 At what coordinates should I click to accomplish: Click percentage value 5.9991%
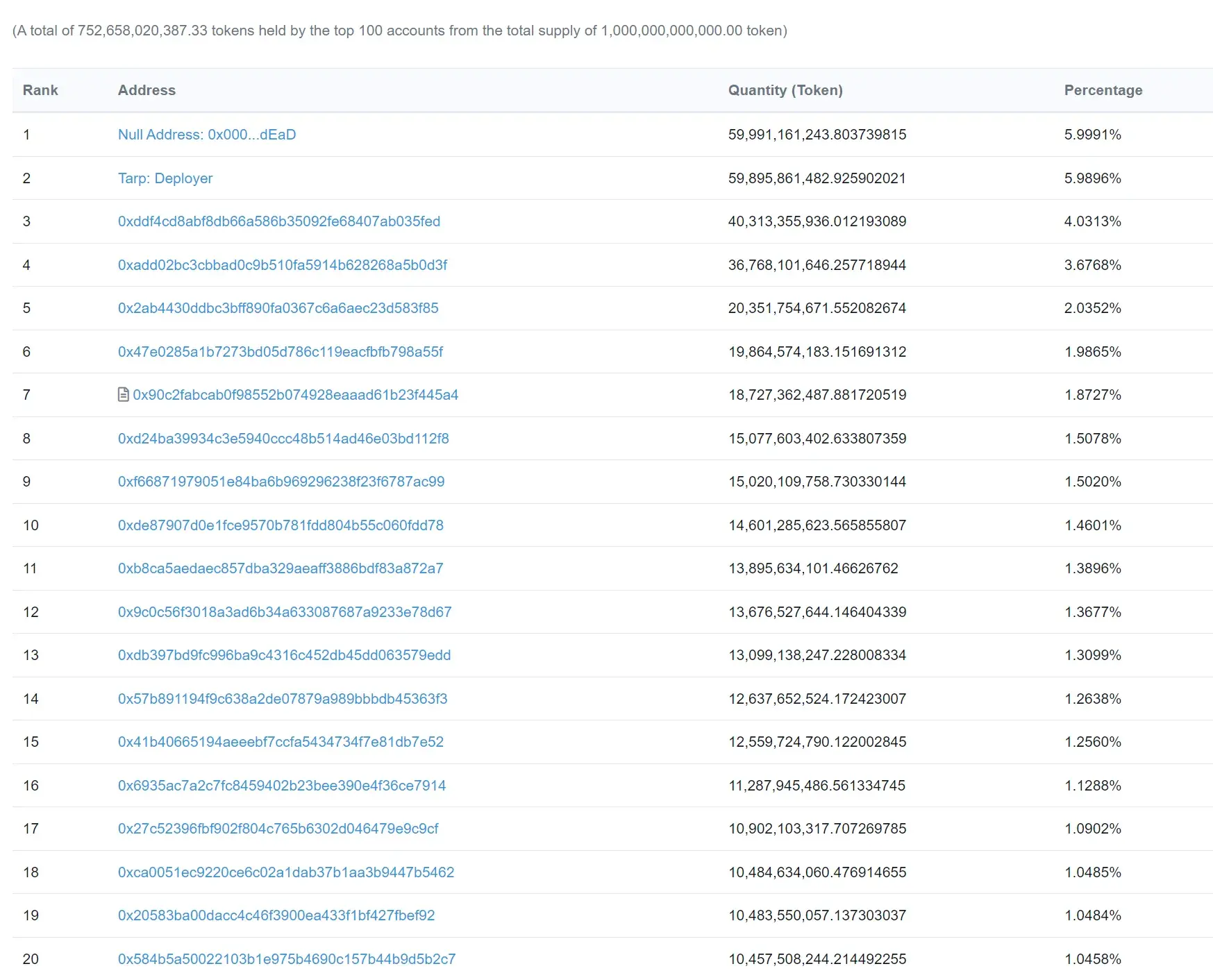1093,135
